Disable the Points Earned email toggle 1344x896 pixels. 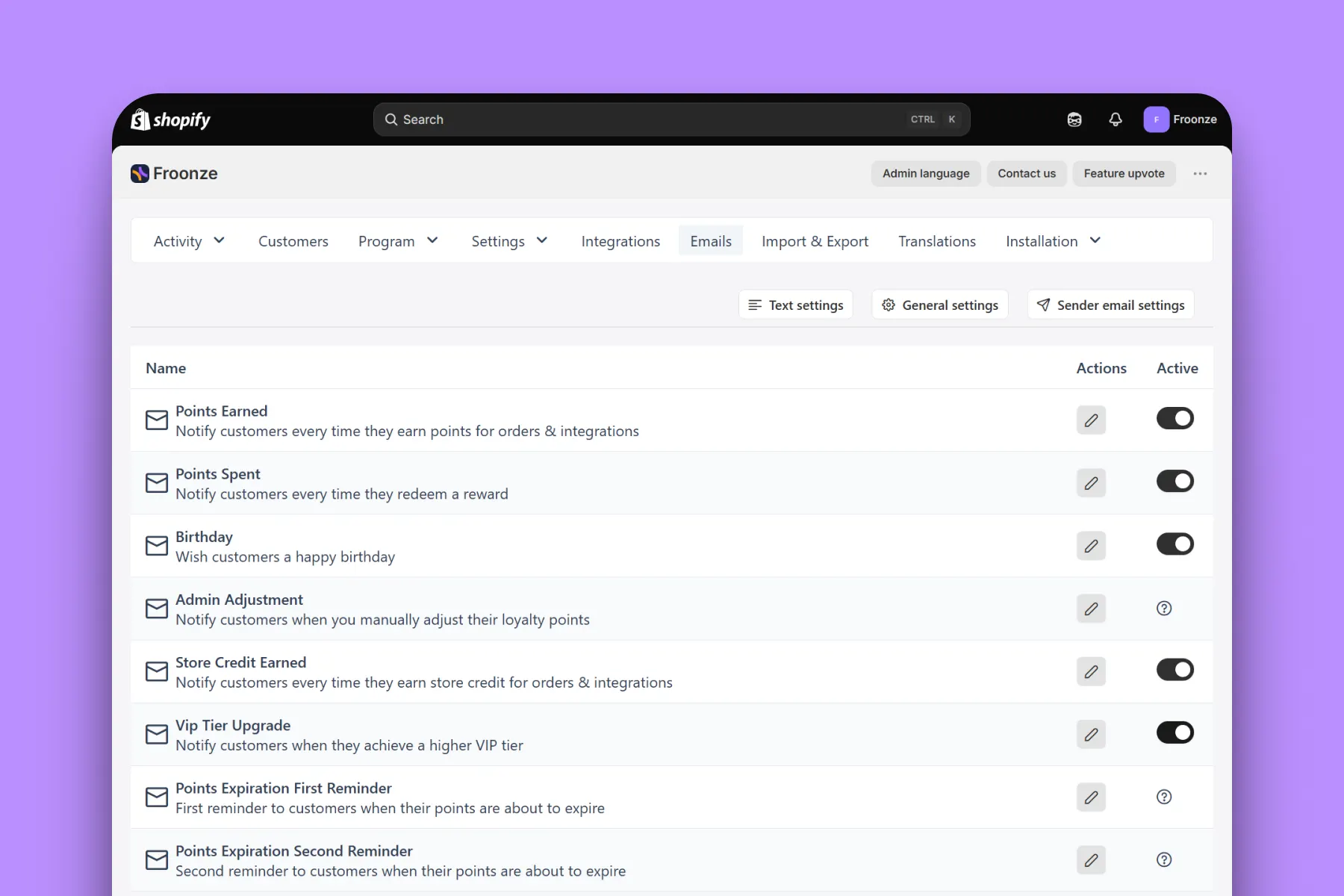click(x=1175, y=418)
